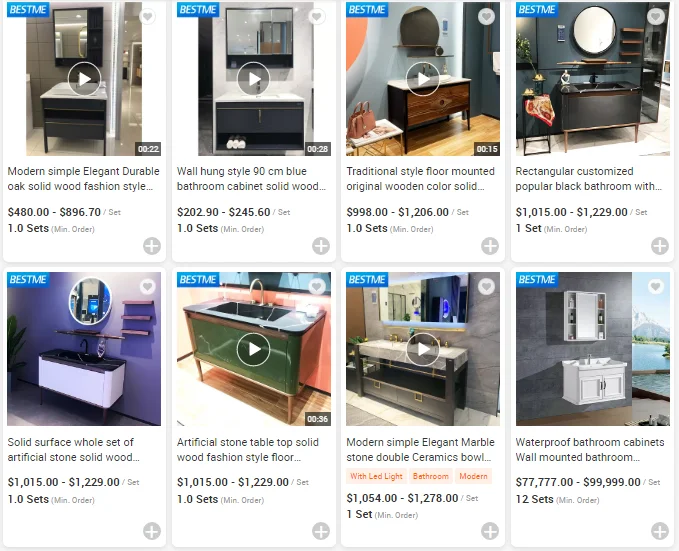The height and width of the screenshot is (551, 679).
Task: Add oak solid wood cabinet to compare with plus icon
Action: pos(152,246)
